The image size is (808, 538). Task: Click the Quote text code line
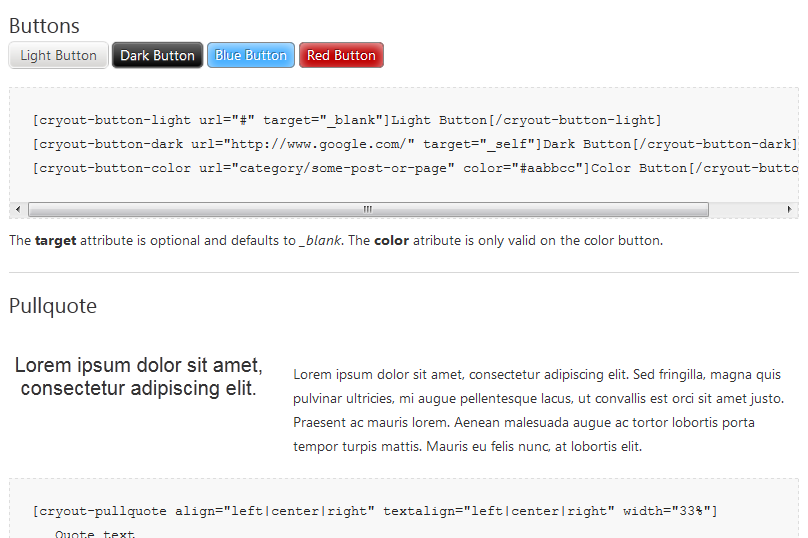point(95,533)
